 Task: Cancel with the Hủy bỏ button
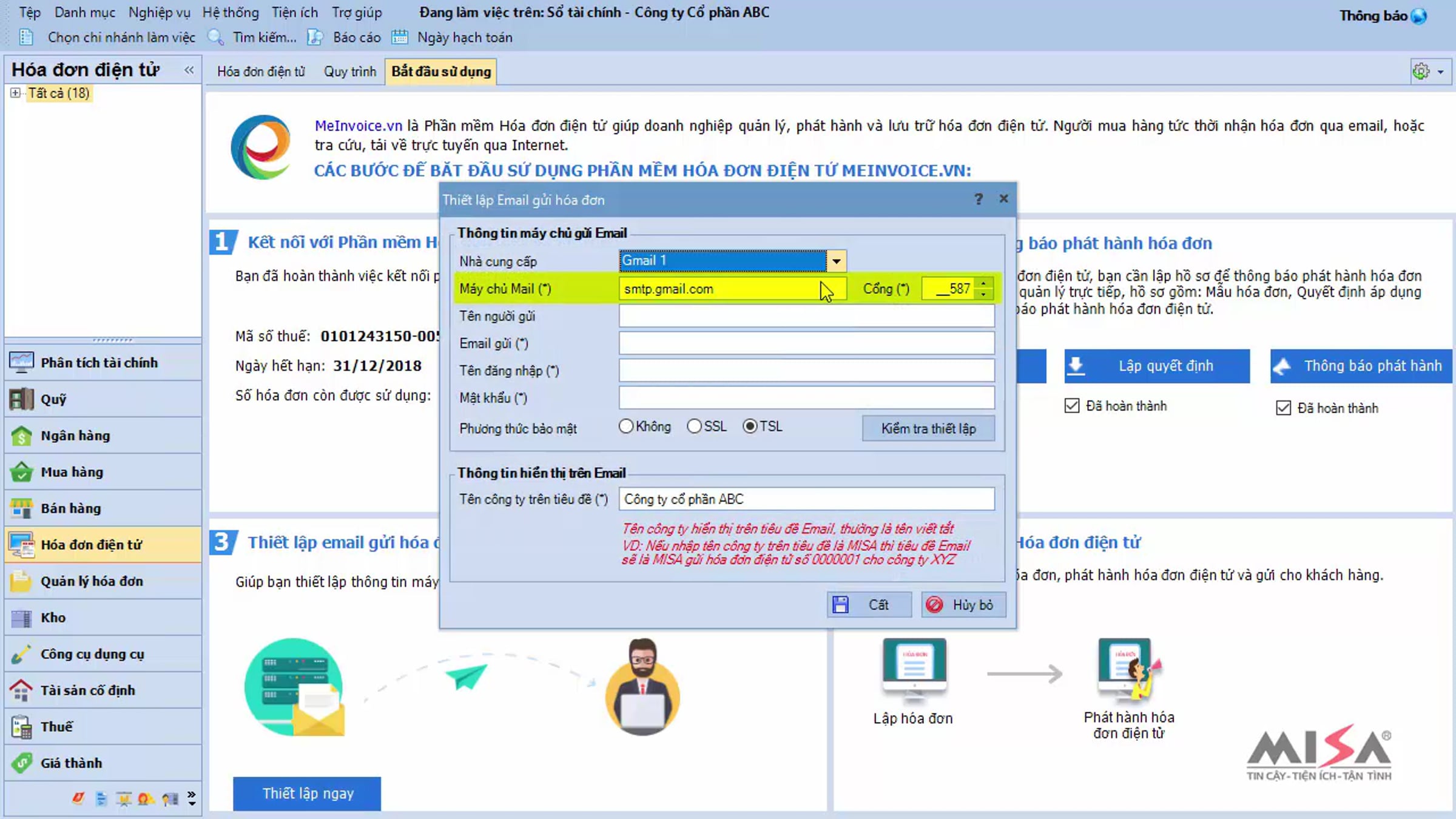(963, 605)
